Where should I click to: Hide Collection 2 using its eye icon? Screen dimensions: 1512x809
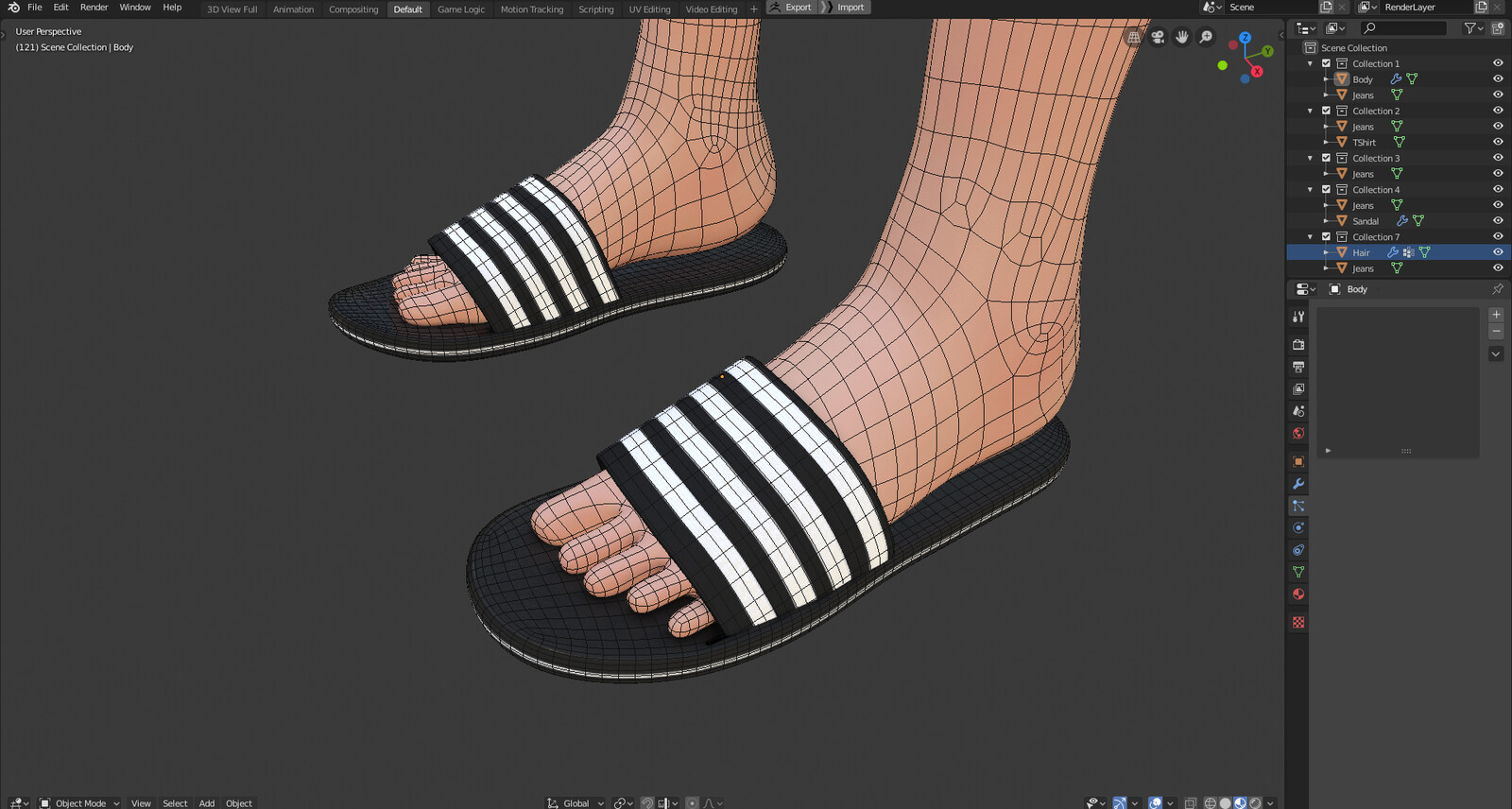click(1498, 111)
